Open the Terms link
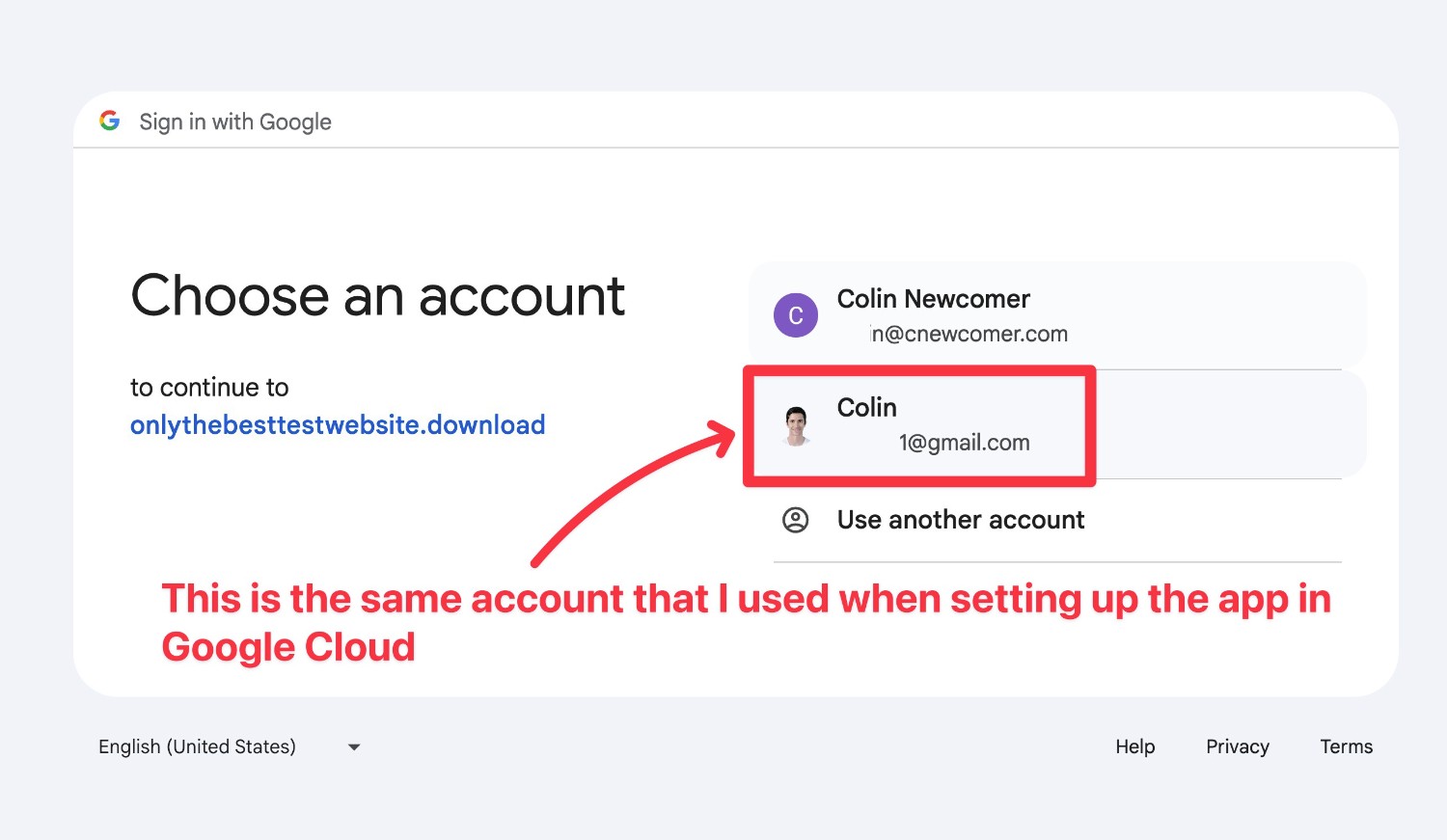 coord(1347,746)
